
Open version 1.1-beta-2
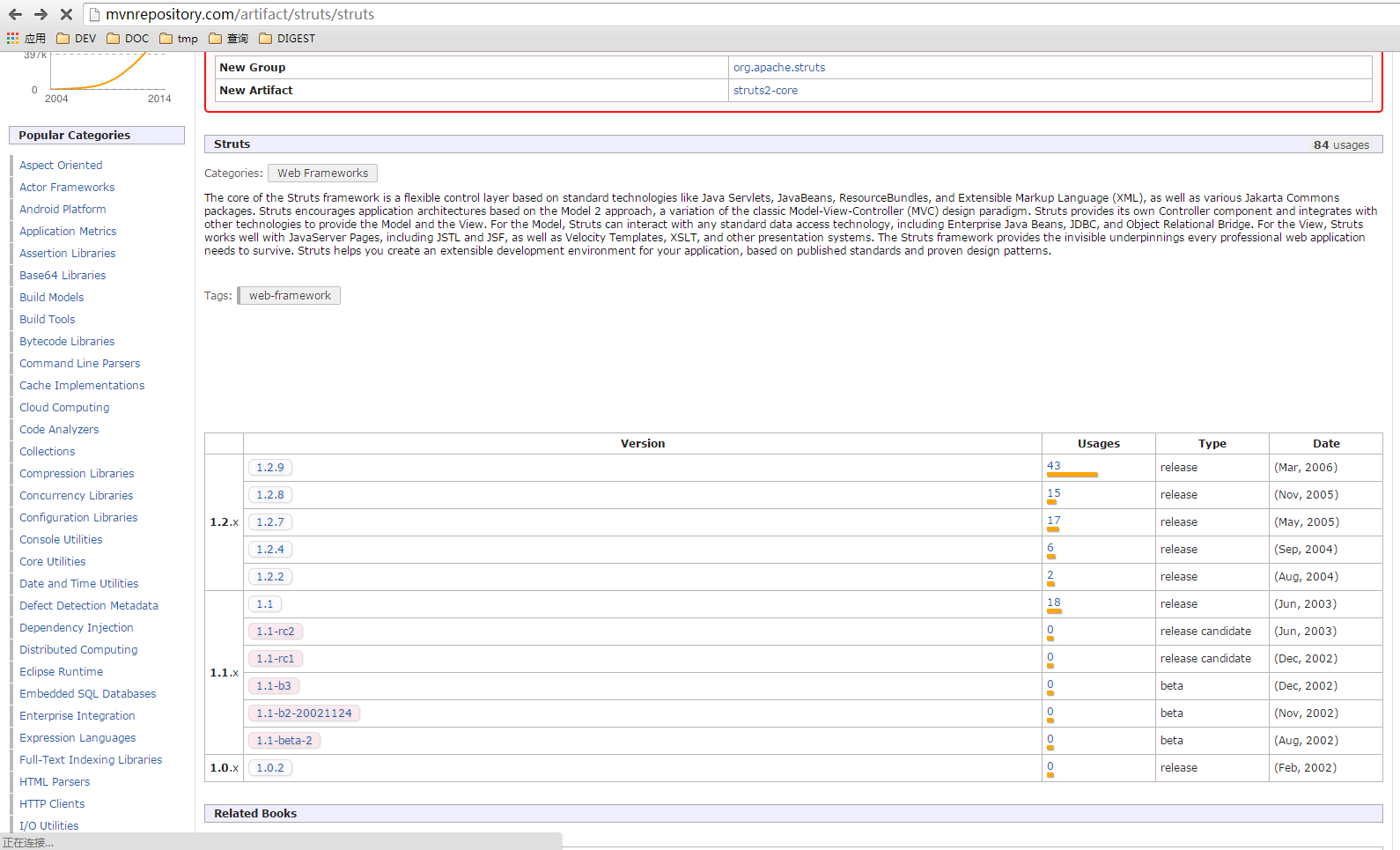pyautogui.click(x=284, y=741)
